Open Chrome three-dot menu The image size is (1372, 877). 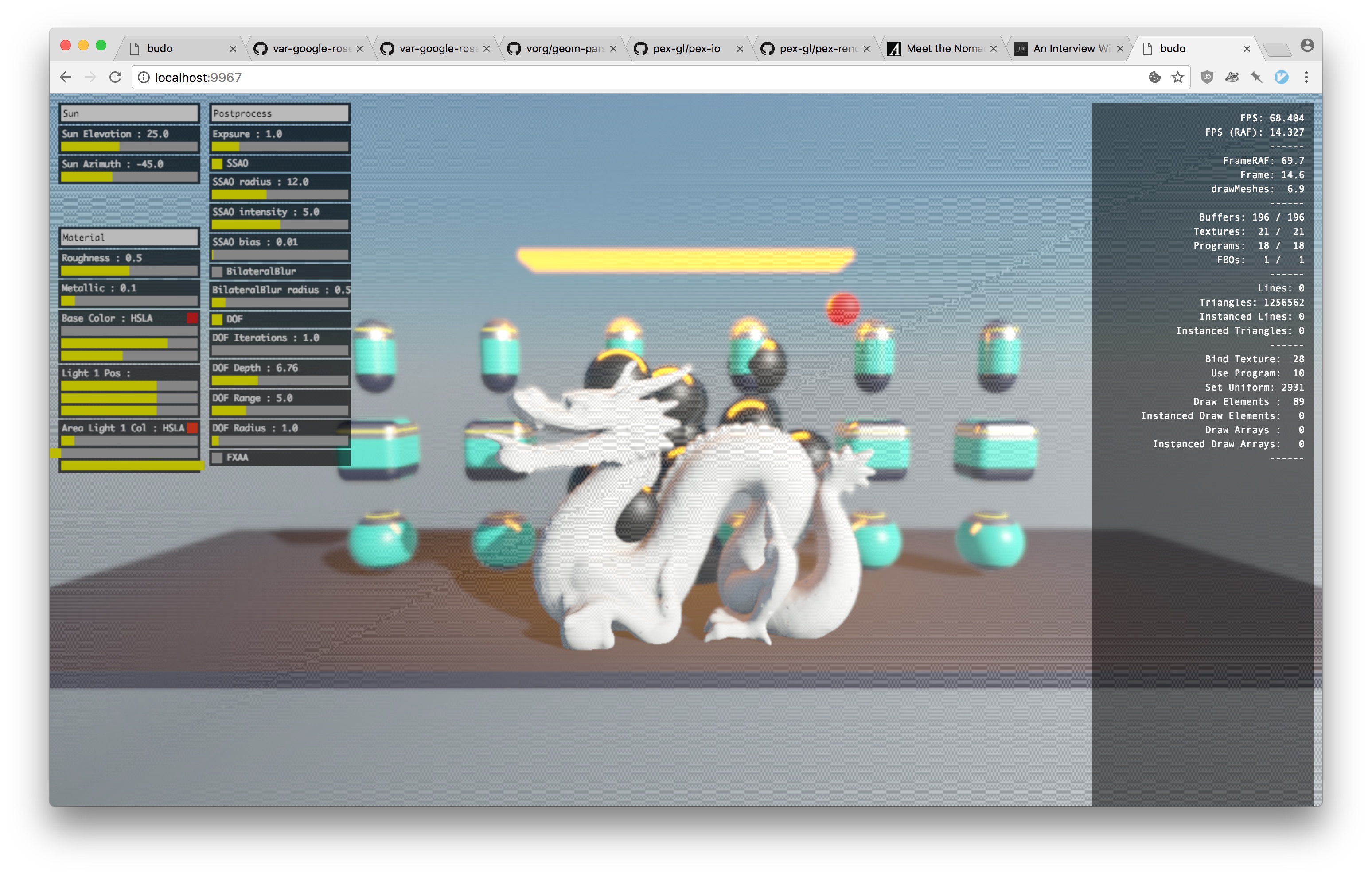(1306, 78)
